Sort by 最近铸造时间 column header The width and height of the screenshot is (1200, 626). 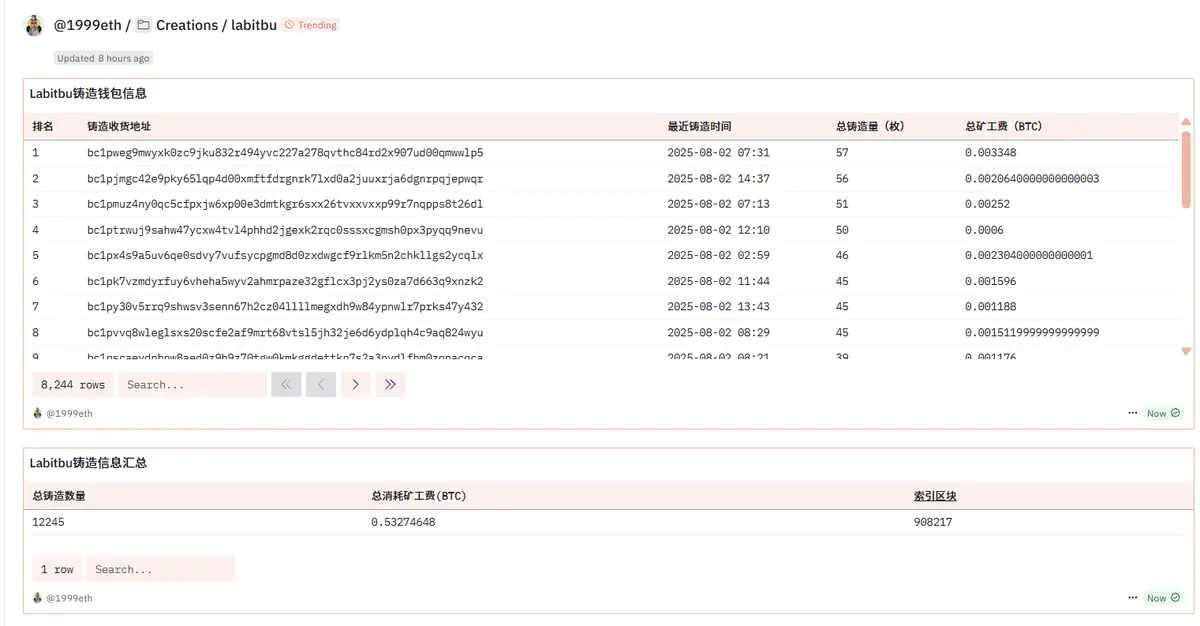pos(699,127)
